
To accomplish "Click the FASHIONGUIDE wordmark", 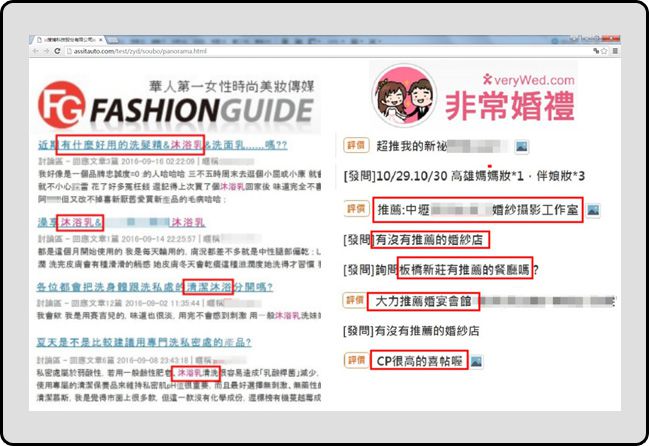I will pos(202,110).
